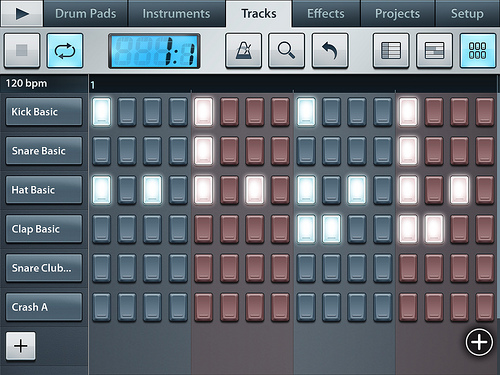This screenshot has height=375, width=500.
Task: Click the magnifier zoom icon
Action: 287,51
